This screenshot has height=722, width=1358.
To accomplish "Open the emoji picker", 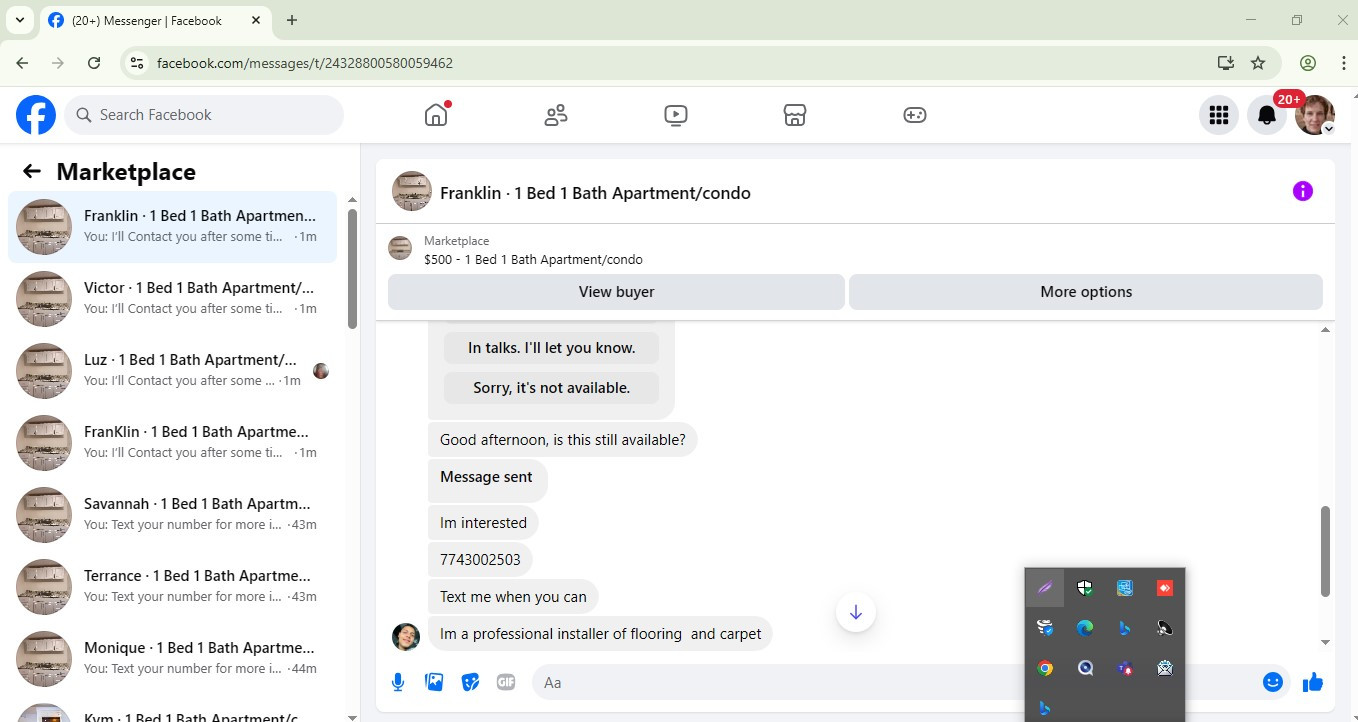I will coord(1273,682).
